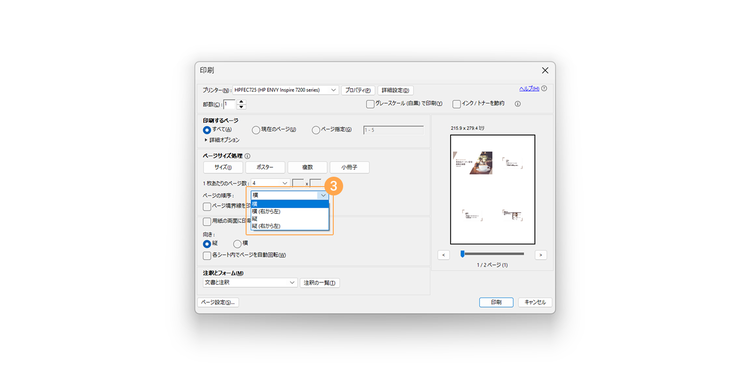Open ページ設定 page setup
The image size is (750, 375).
218,302
